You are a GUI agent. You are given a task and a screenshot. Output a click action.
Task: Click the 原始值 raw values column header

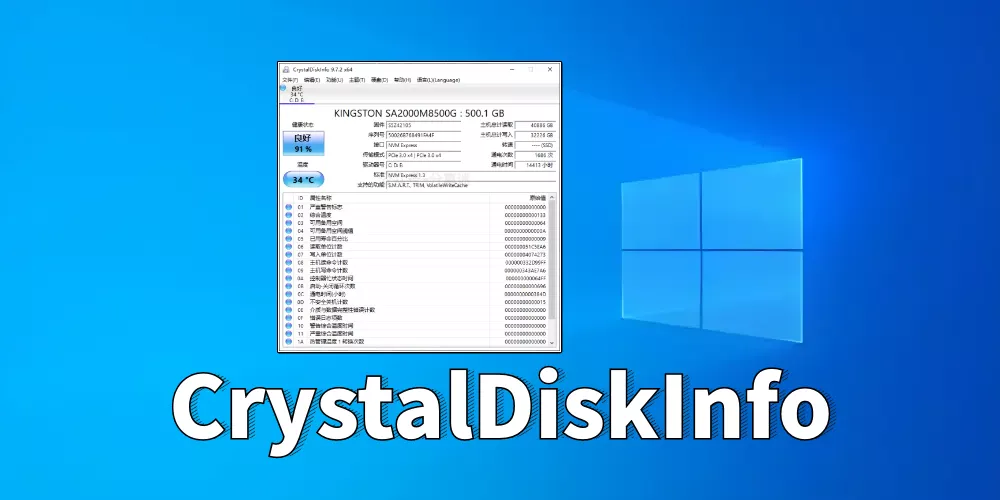(x=537, y=198)
